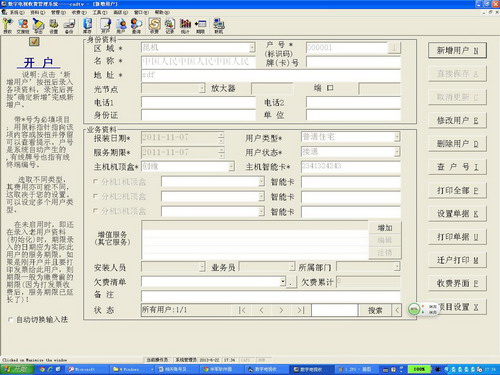Screen dimensions: 500x375
Task: Click the 修改用户 E button
Action: point(457,120)
